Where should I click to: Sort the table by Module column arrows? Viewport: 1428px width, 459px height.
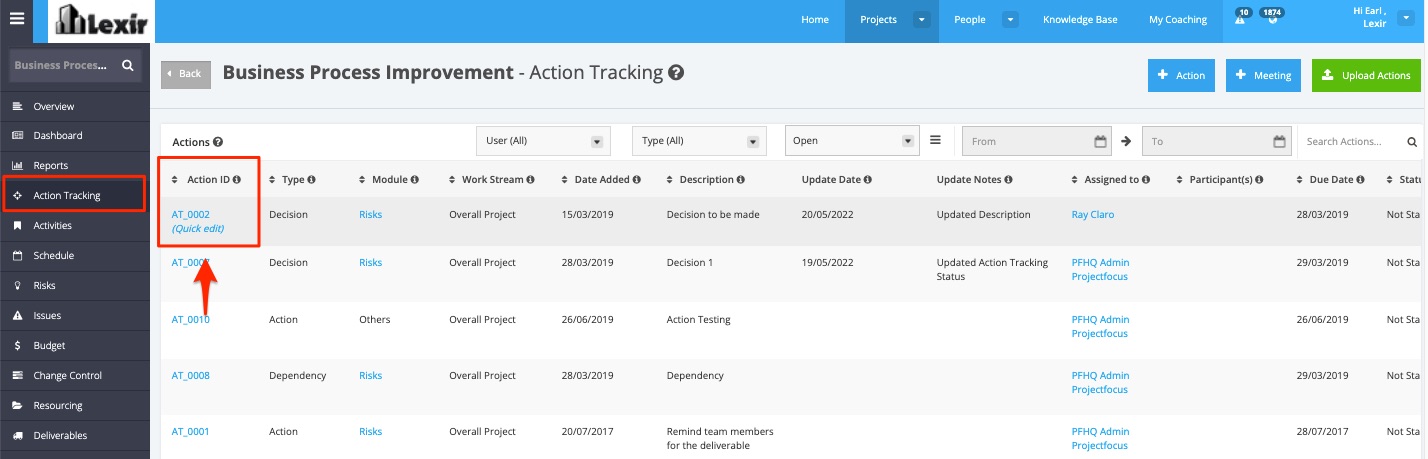tap(363, 180)
